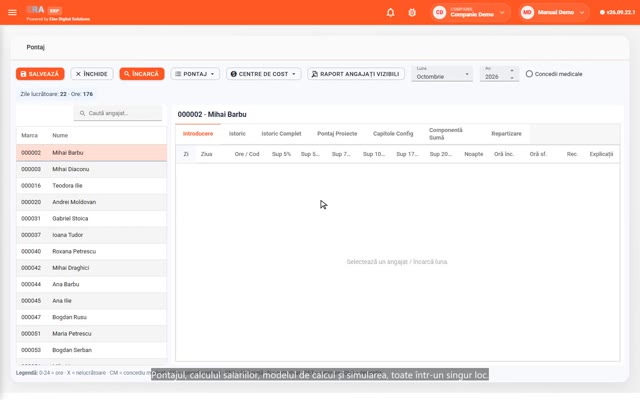Switch to the Istoric tab
Screen dimensions: 640x400
tap(237, 134)
